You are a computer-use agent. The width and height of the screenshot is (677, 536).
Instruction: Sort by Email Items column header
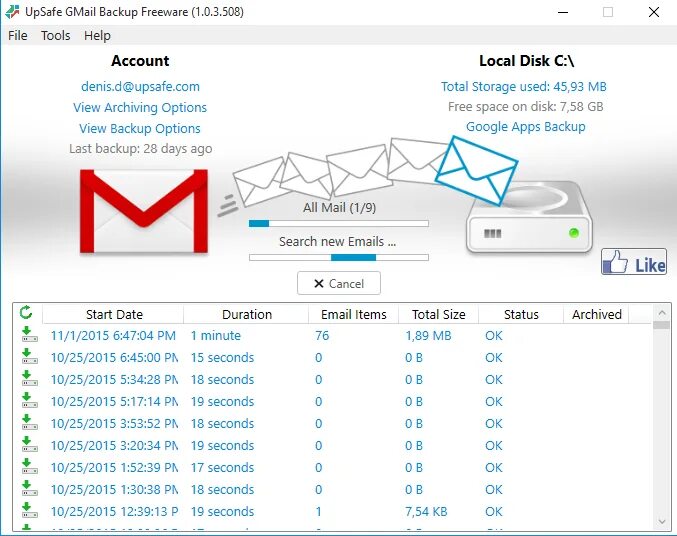coord(354,314)
